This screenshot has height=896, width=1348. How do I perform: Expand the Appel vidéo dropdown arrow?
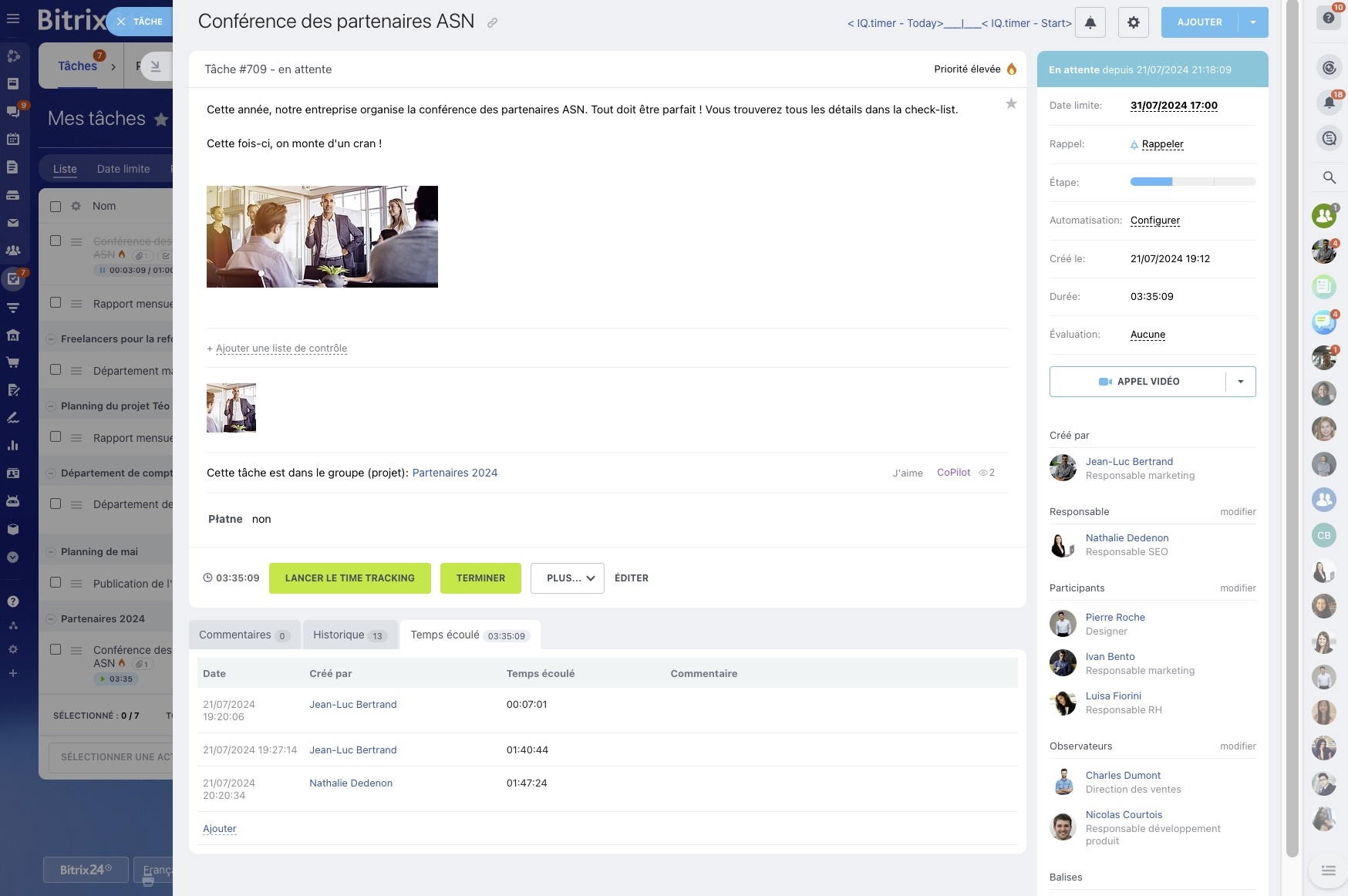click(x=1241, y=382)
